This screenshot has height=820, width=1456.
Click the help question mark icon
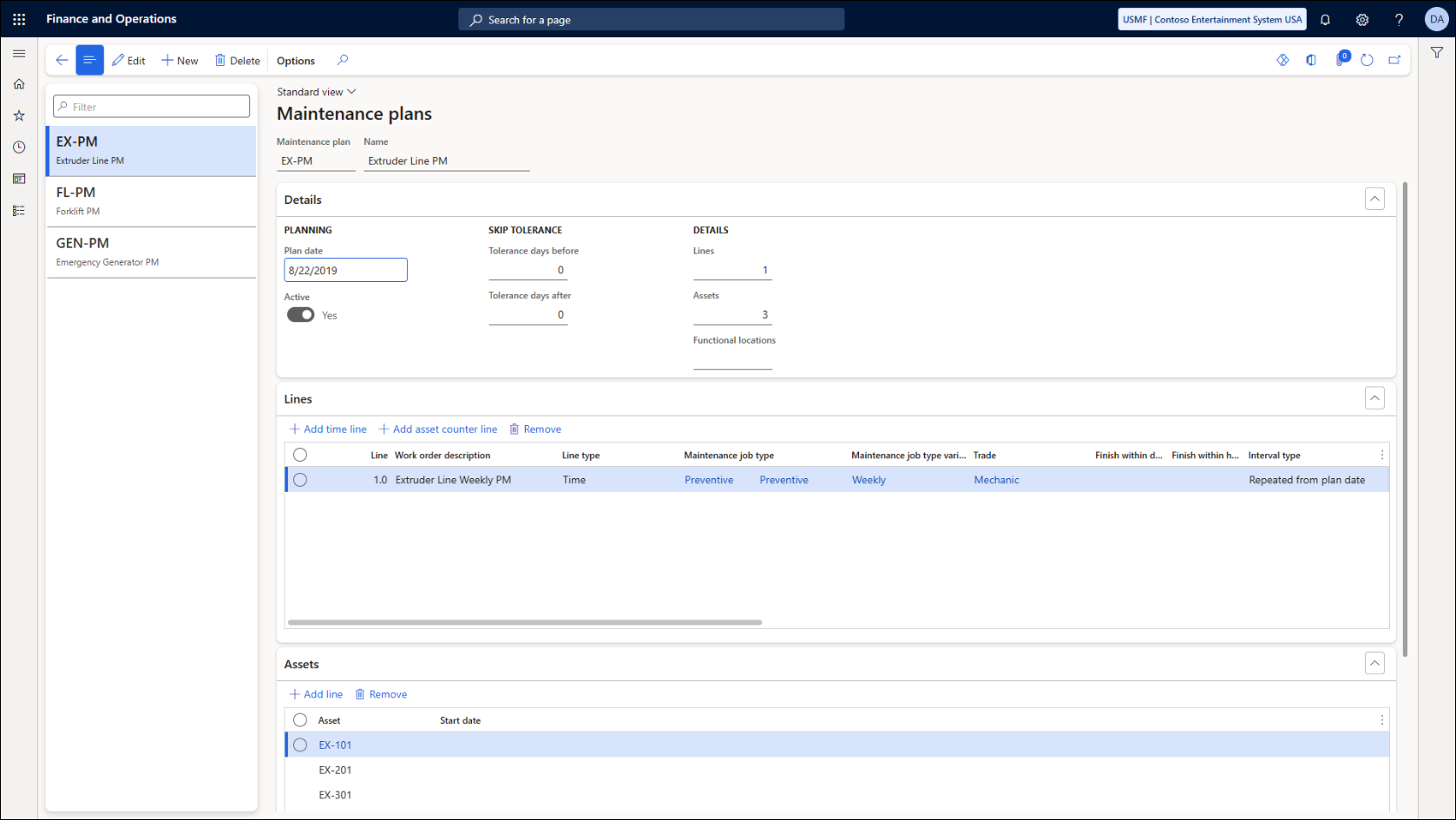tap(1399, 19)
